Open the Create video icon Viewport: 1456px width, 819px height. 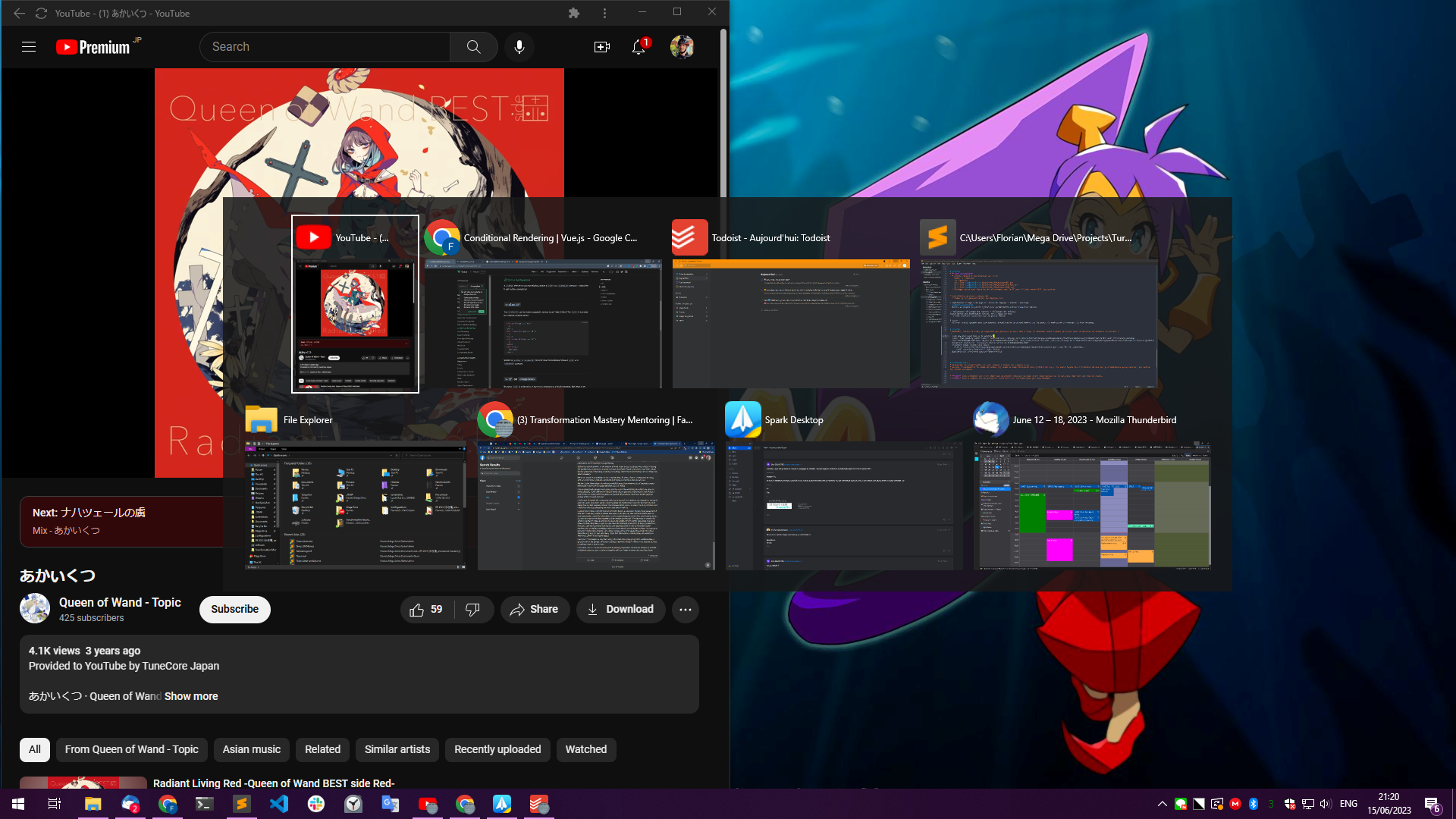pos(601,47)
